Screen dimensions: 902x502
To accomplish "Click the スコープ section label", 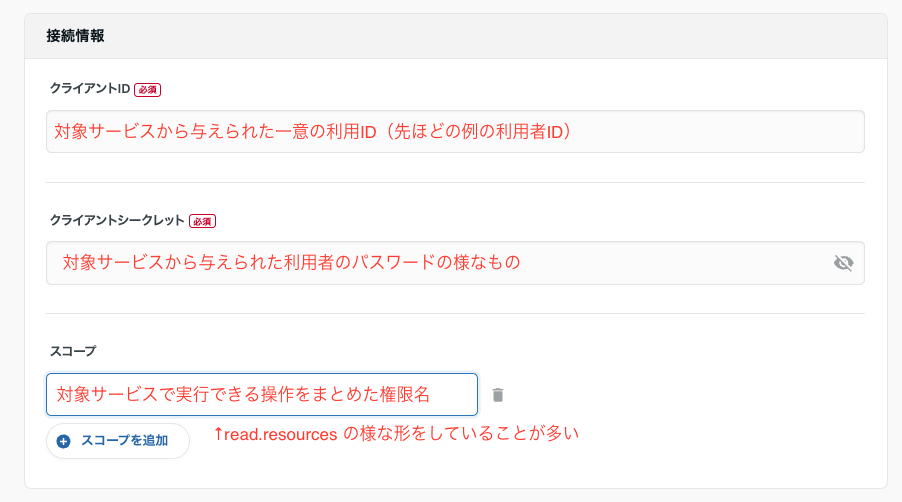I will pos(73,351).
